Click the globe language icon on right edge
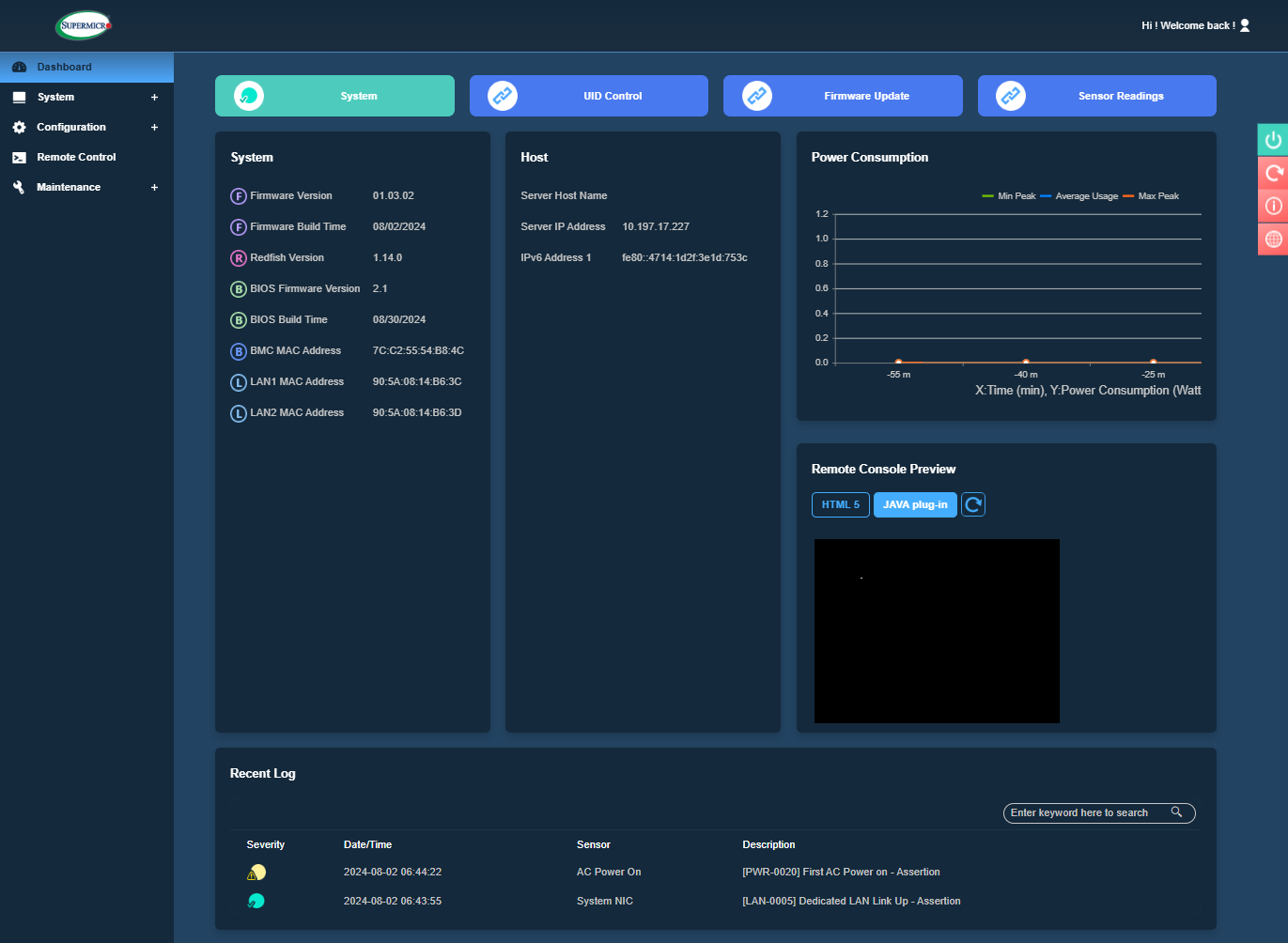The height and width of the screenshot is (943, 1288). tap(1273, 239)
